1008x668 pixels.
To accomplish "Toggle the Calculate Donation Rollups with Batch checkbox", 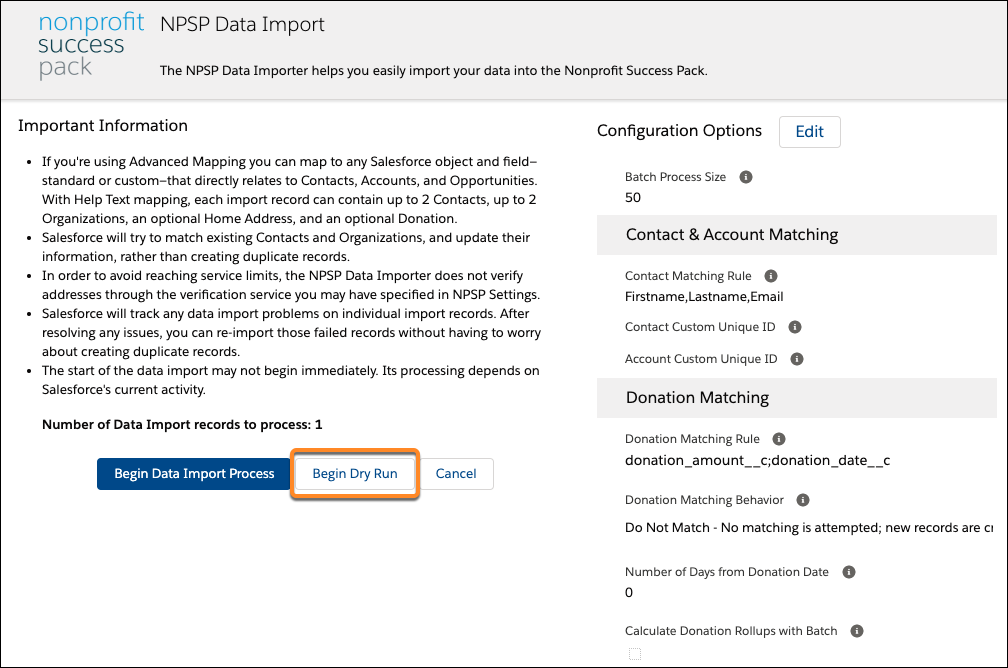I will (635, 654).
